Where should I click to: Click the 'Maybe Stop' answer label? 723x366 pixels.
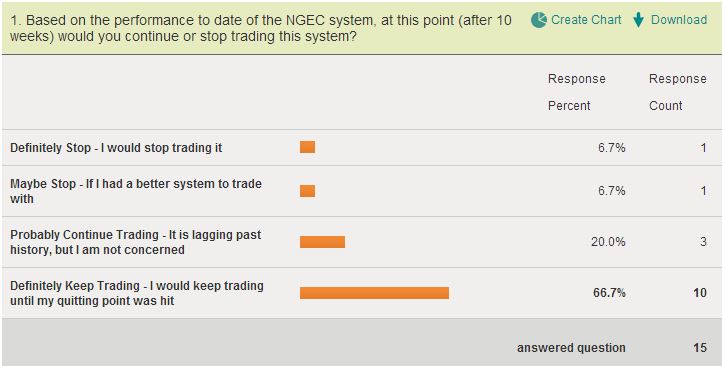tap(136, 191)
